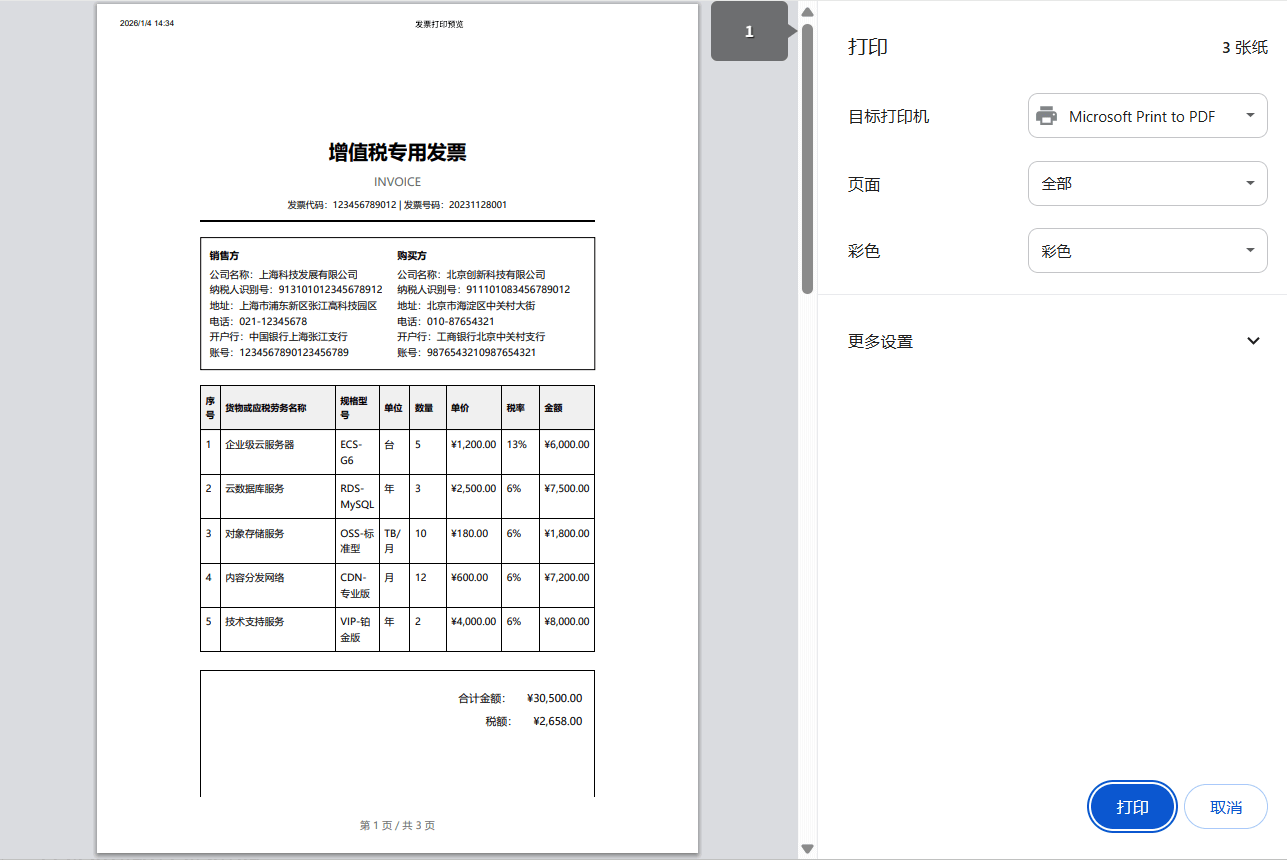The image size is (1287, 860).
Task: Click the RDS-MySQL model cell
Action: tap(357, 496)
